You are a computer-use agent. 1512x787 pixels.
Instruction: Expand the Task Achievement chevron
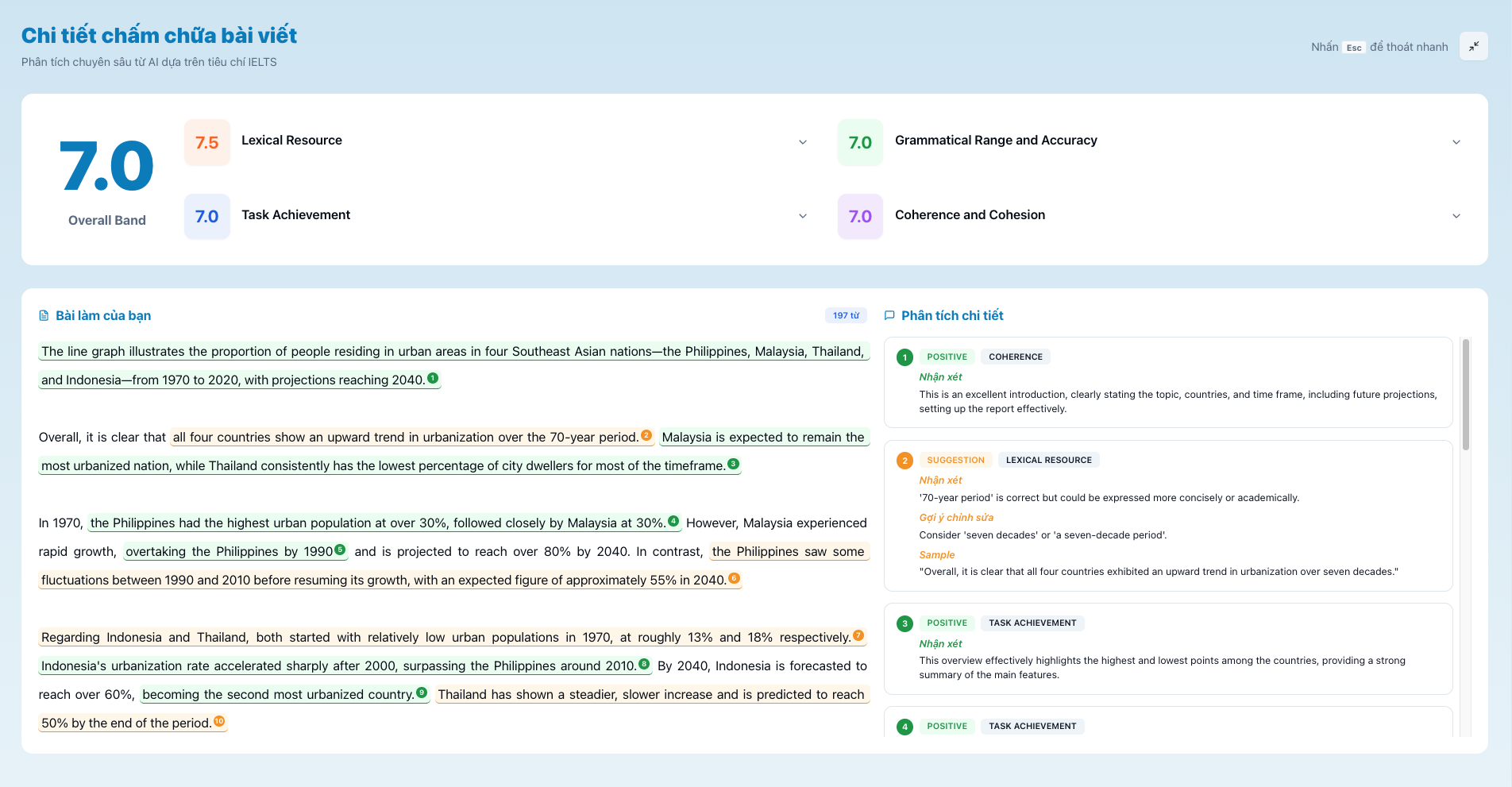(x=803, y=216)
